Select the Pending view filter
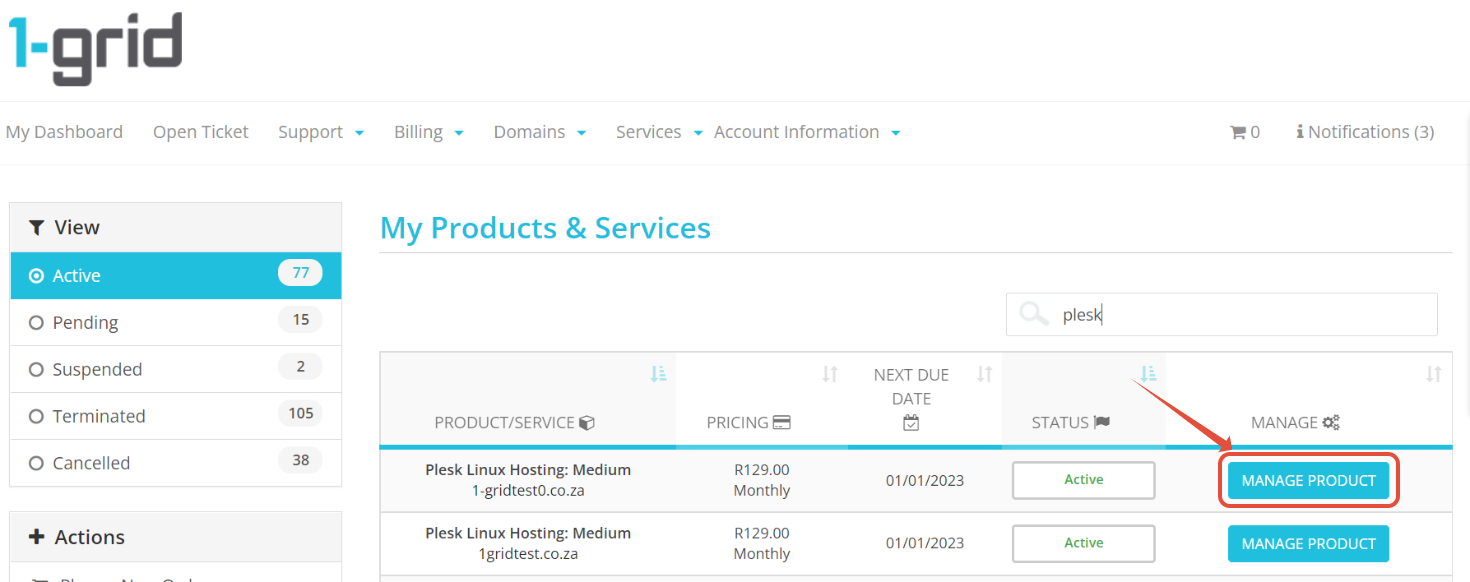The image size is (1470, 582). click(x=176, y=322)
